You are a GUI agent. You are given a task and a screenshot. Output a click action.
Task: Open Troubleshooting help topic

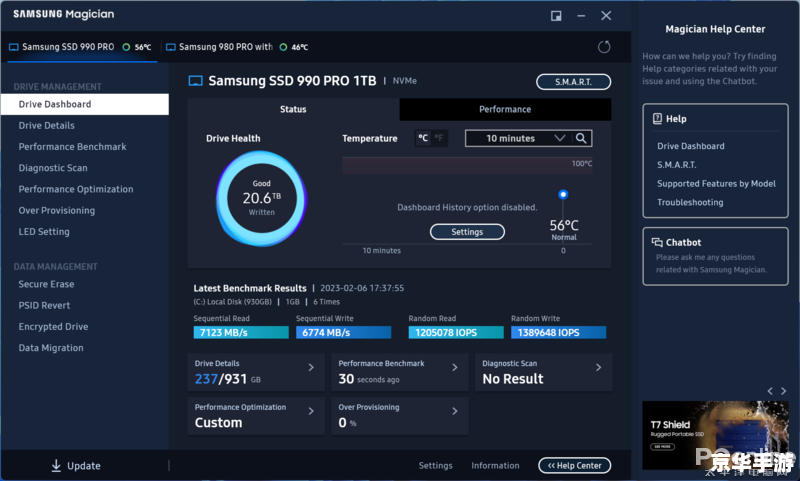coord(690,202)
